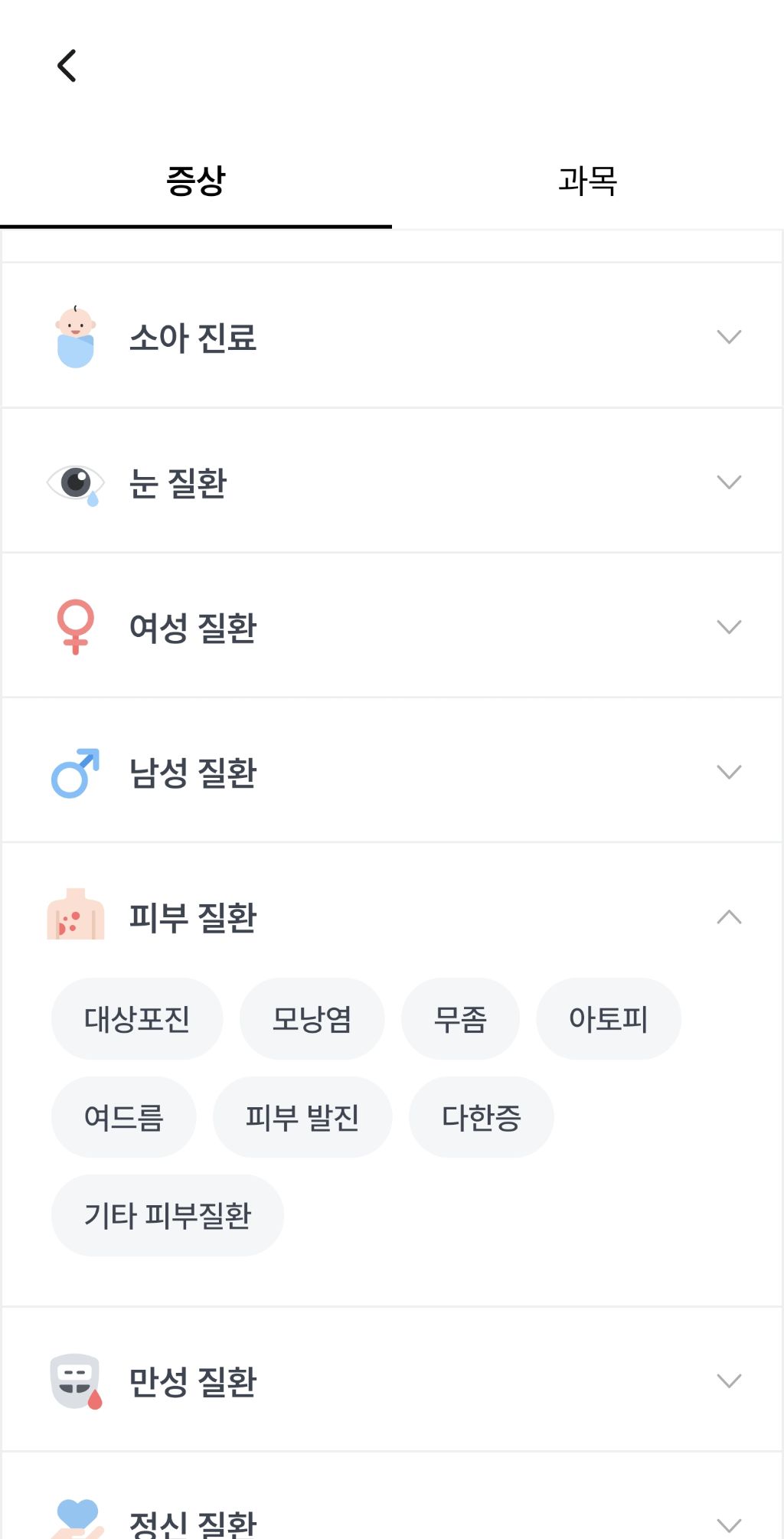Pick the 여드름 symptom chip

click(x=123, y=1117)
